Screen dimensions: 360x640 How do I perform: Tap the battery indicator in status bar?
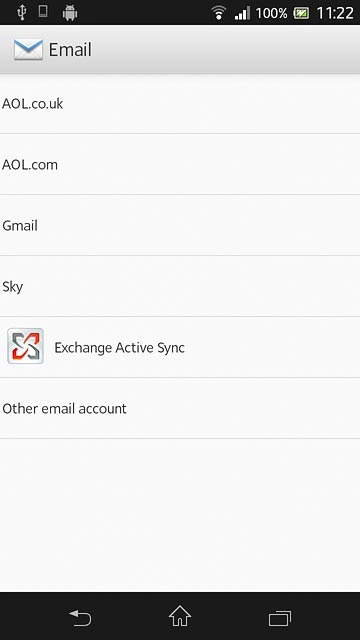click(301, 13)
